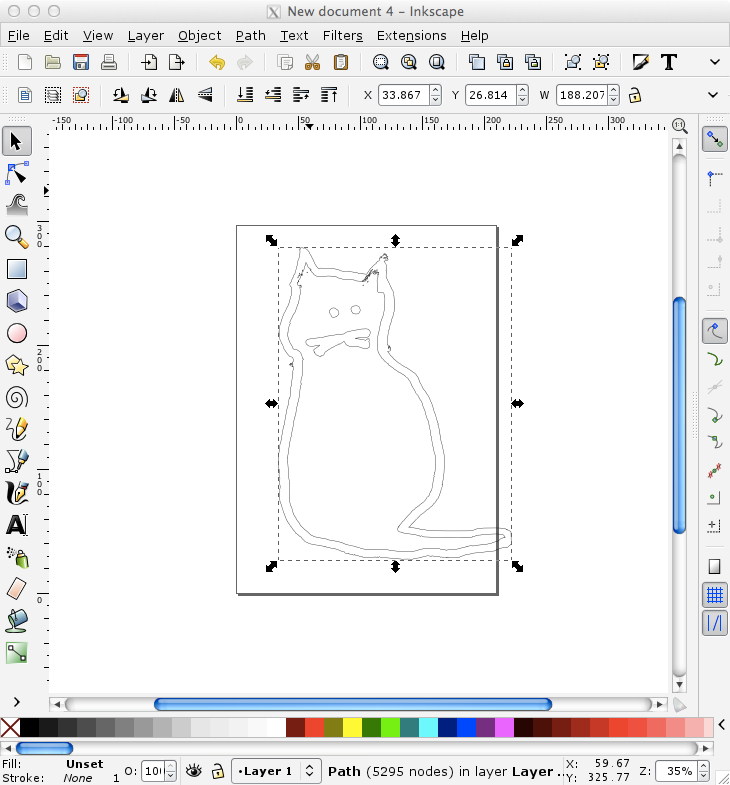Pick the yellow color swatch
Image resolution: width=730 pixels, height=785 pixels.
pos(352,727)
